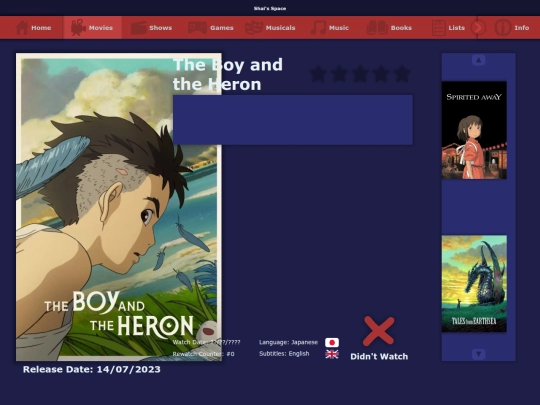540x405 pixels.
Task: Click the empty description box
Action: pyautogui.click(x=293, y=120)
